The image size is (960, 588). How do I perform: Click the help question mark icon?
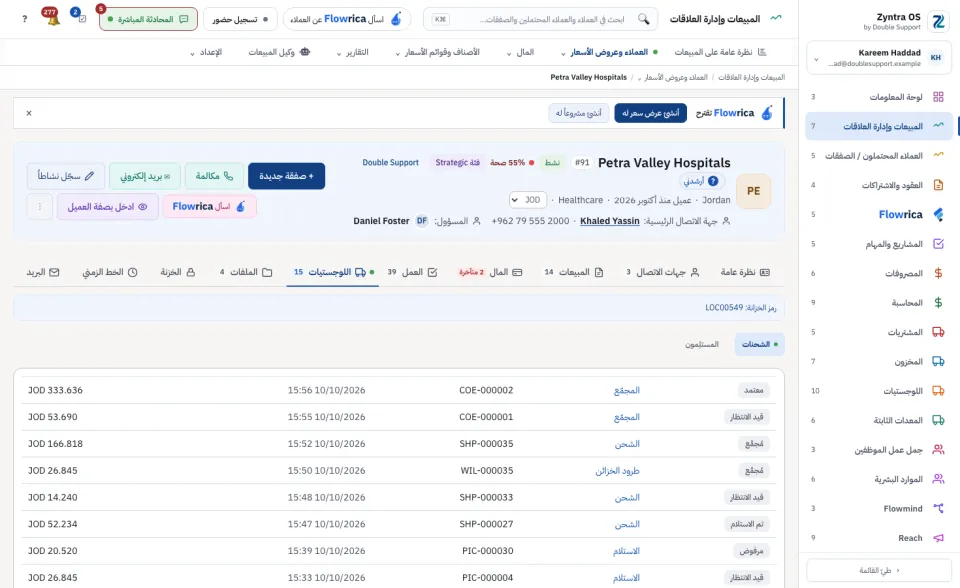(24, 19)
